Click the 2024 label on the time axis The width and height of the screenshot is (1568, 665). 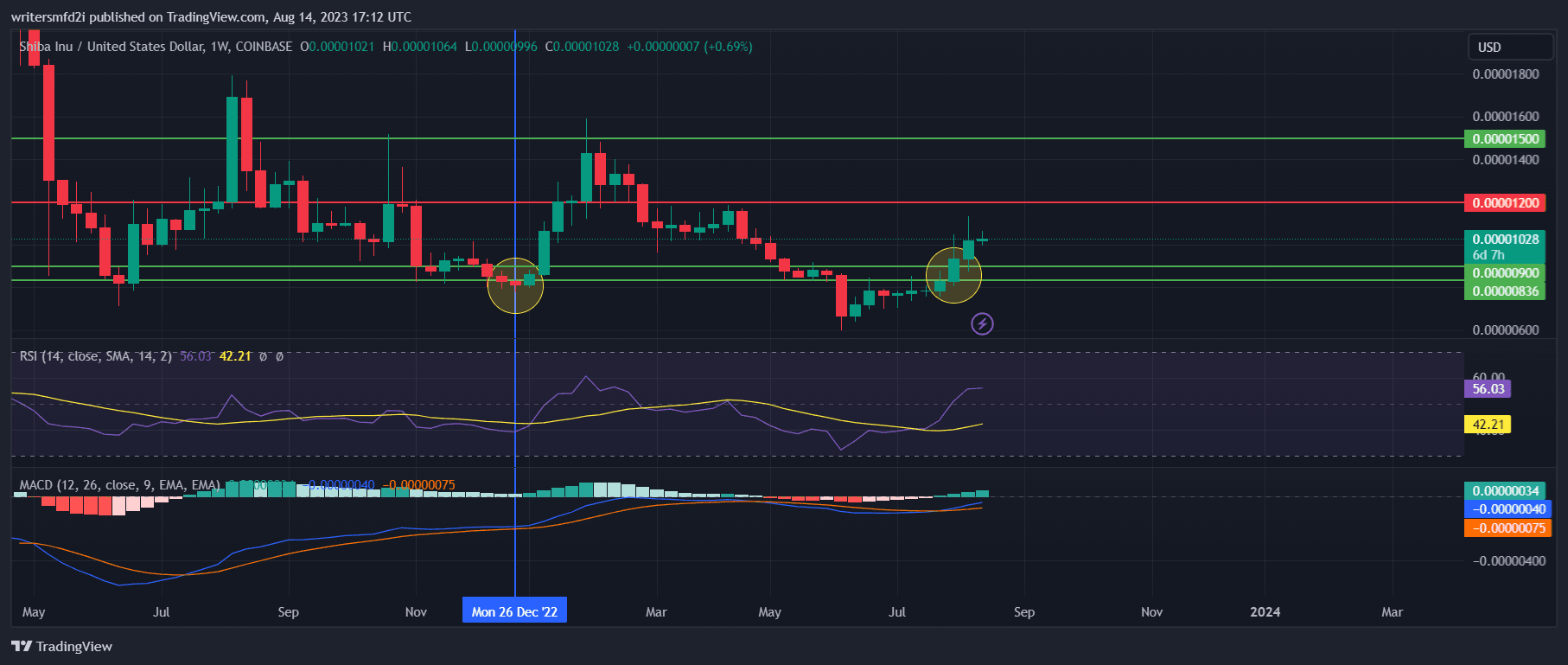[x=1265, y=611]
